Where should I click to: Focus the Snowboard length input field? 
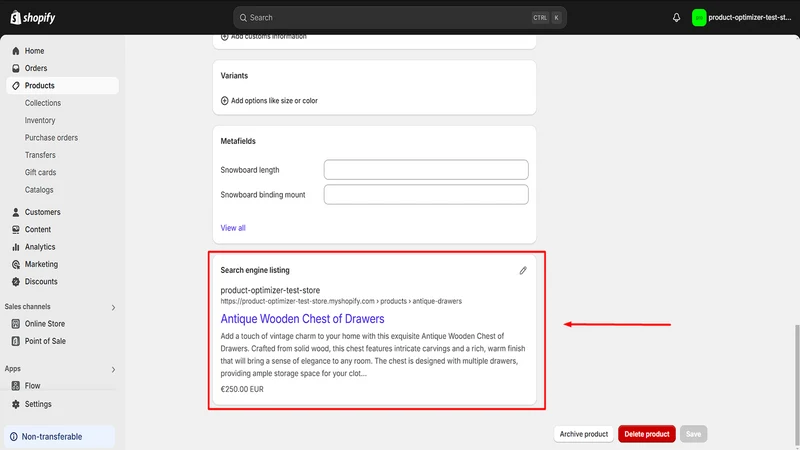[x=426, y=170]
